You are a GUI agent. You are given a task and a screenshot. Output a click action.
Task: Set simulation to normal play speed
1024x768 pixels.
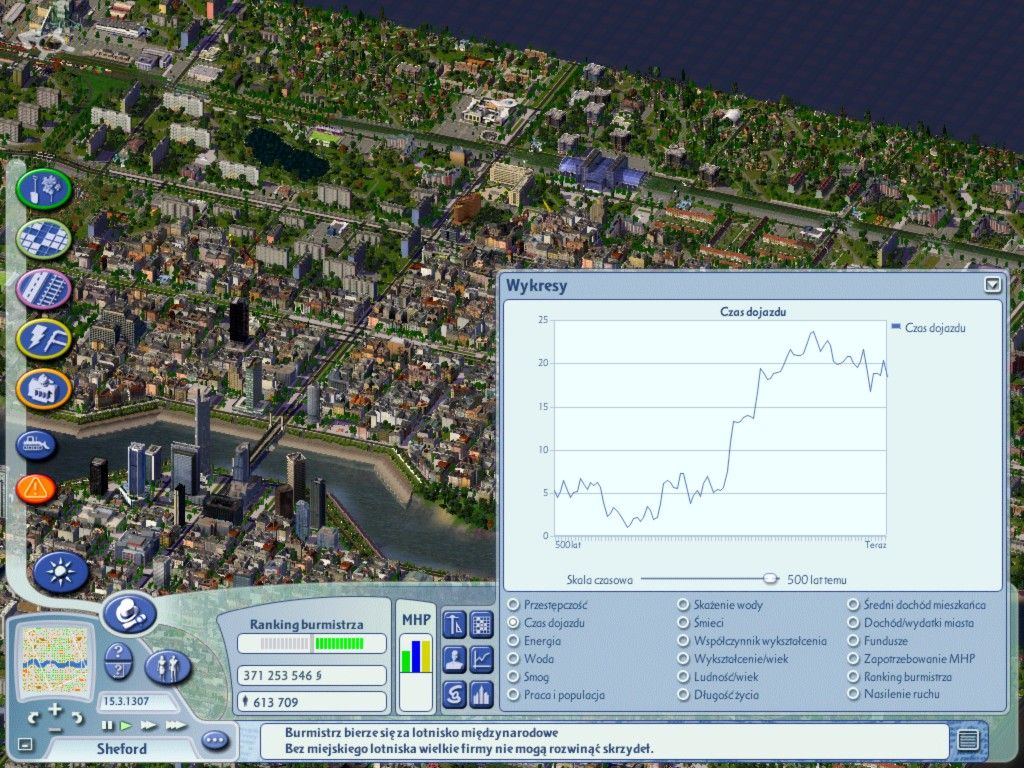(x=126, y=725)
